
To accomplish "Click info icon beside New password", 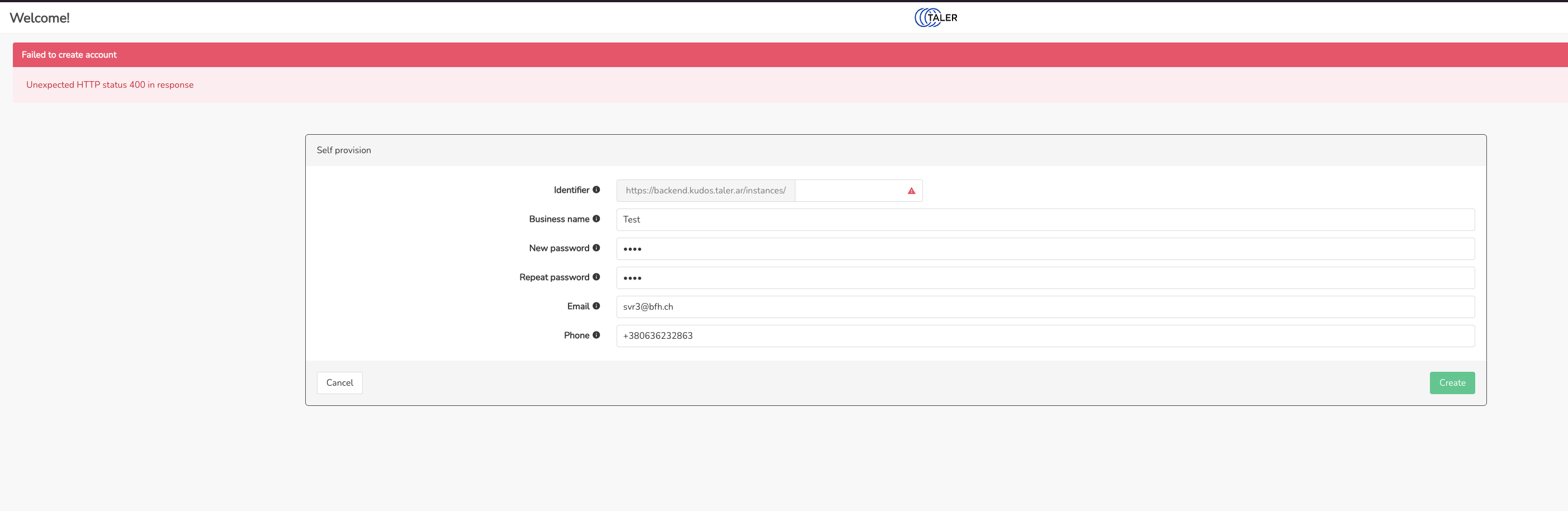I will [x=596, y=248].
